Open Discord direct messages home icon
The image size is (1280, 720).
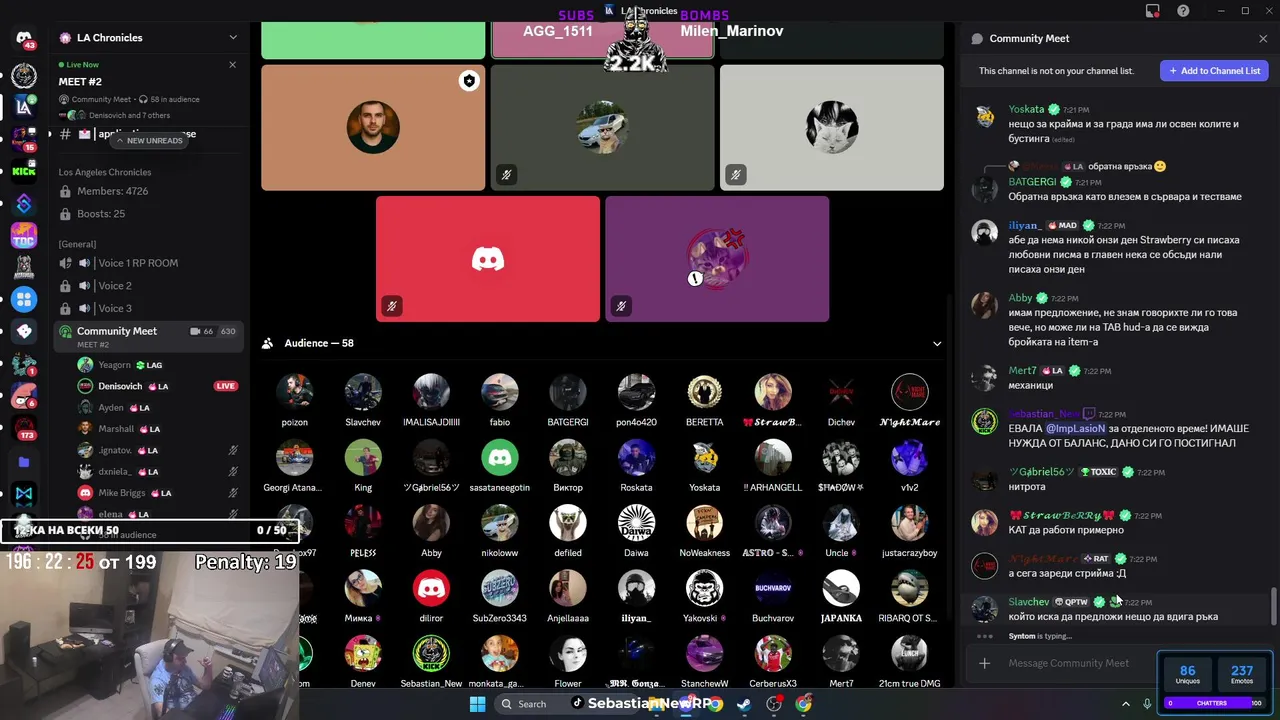click(x=24, y=38)
